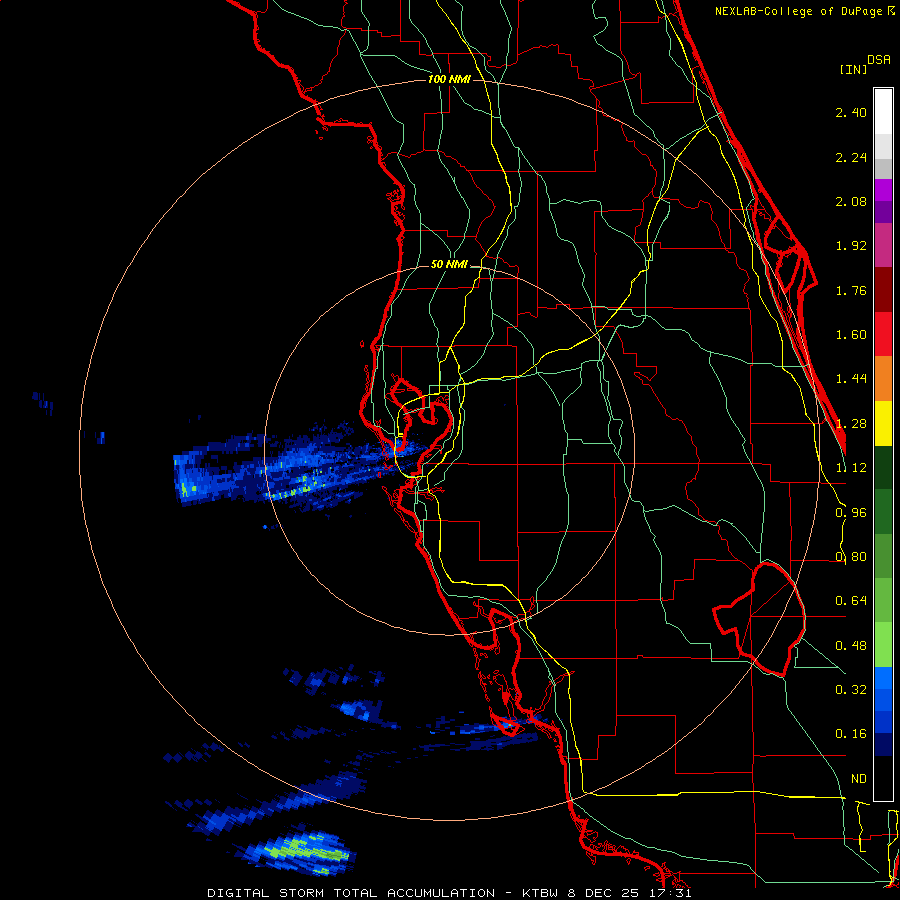
Task: Click the 50 NMI range ring label
Action: (x=449, y=265)
